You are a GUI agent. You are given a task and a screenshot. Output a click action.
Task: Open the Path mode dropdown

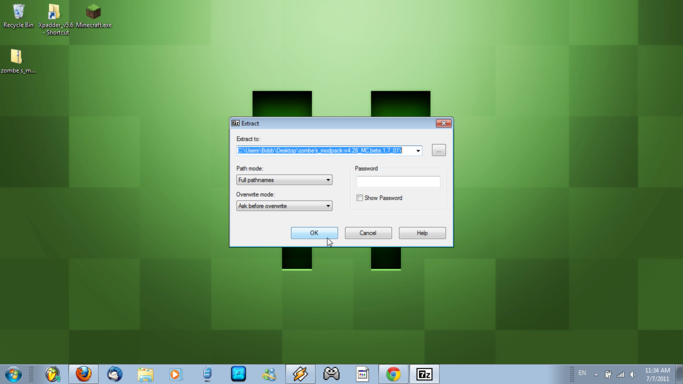tap(284, 180)
